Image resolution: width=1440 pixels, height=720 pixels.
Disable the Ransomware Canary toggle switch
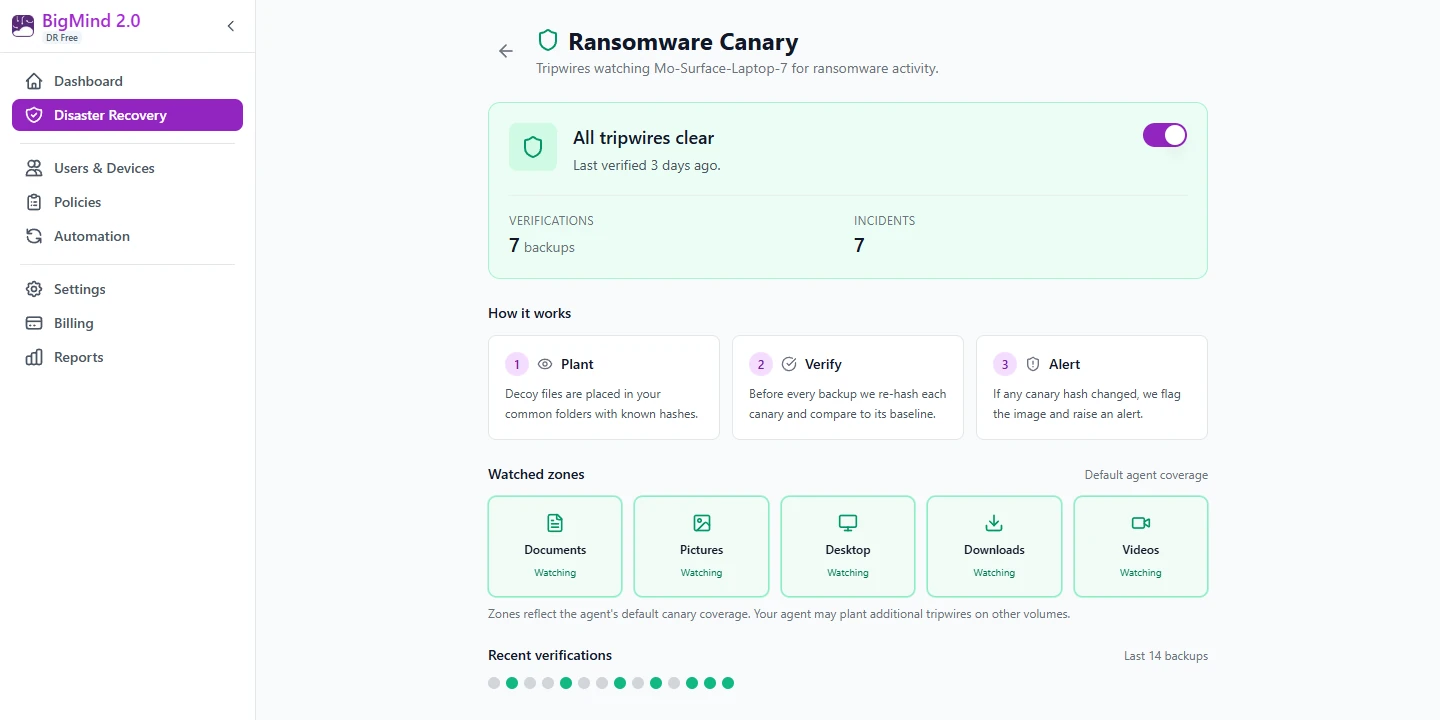click(x=1165, y=135)
